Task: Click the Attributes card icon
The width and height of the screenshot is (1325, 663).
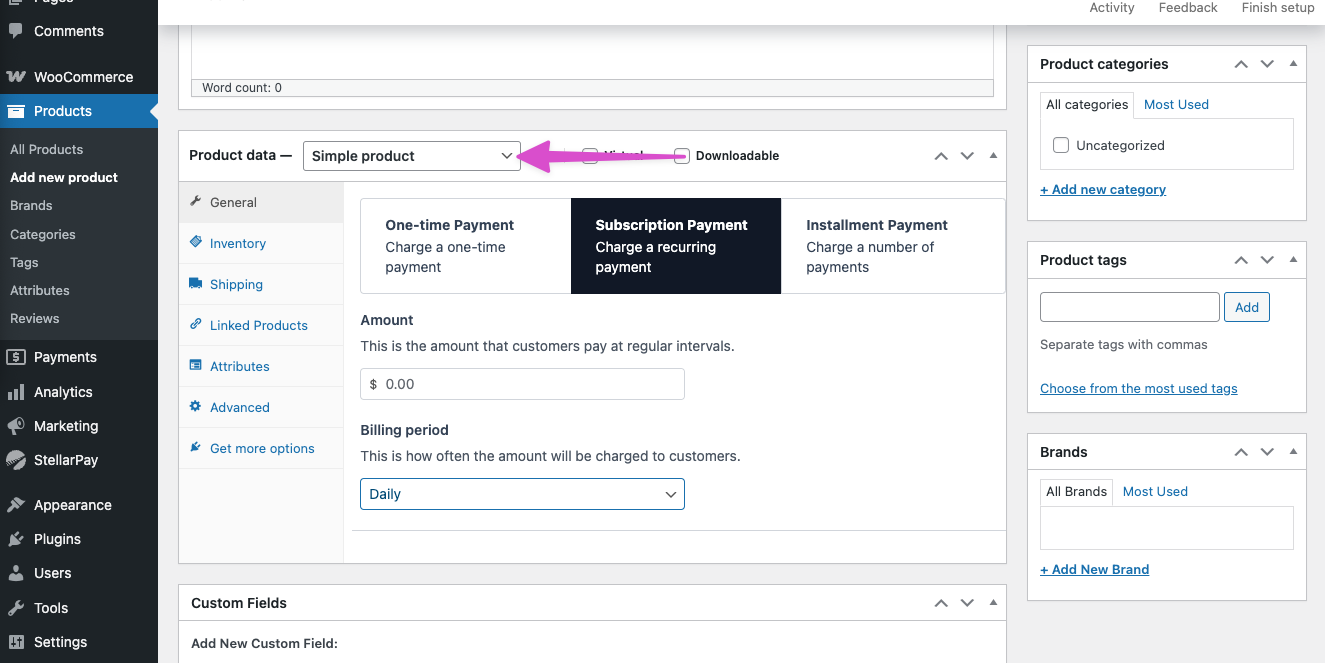Action: point(196,366)
